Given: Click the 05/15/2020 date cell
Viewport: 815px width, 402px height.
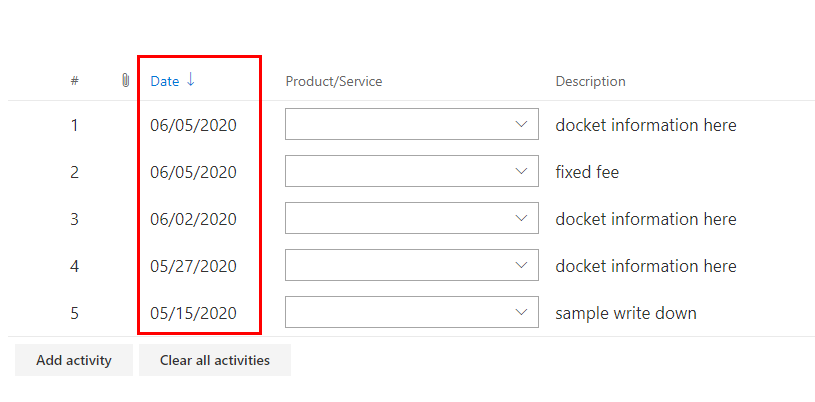Looking at the screenshot, I should 194,313.
